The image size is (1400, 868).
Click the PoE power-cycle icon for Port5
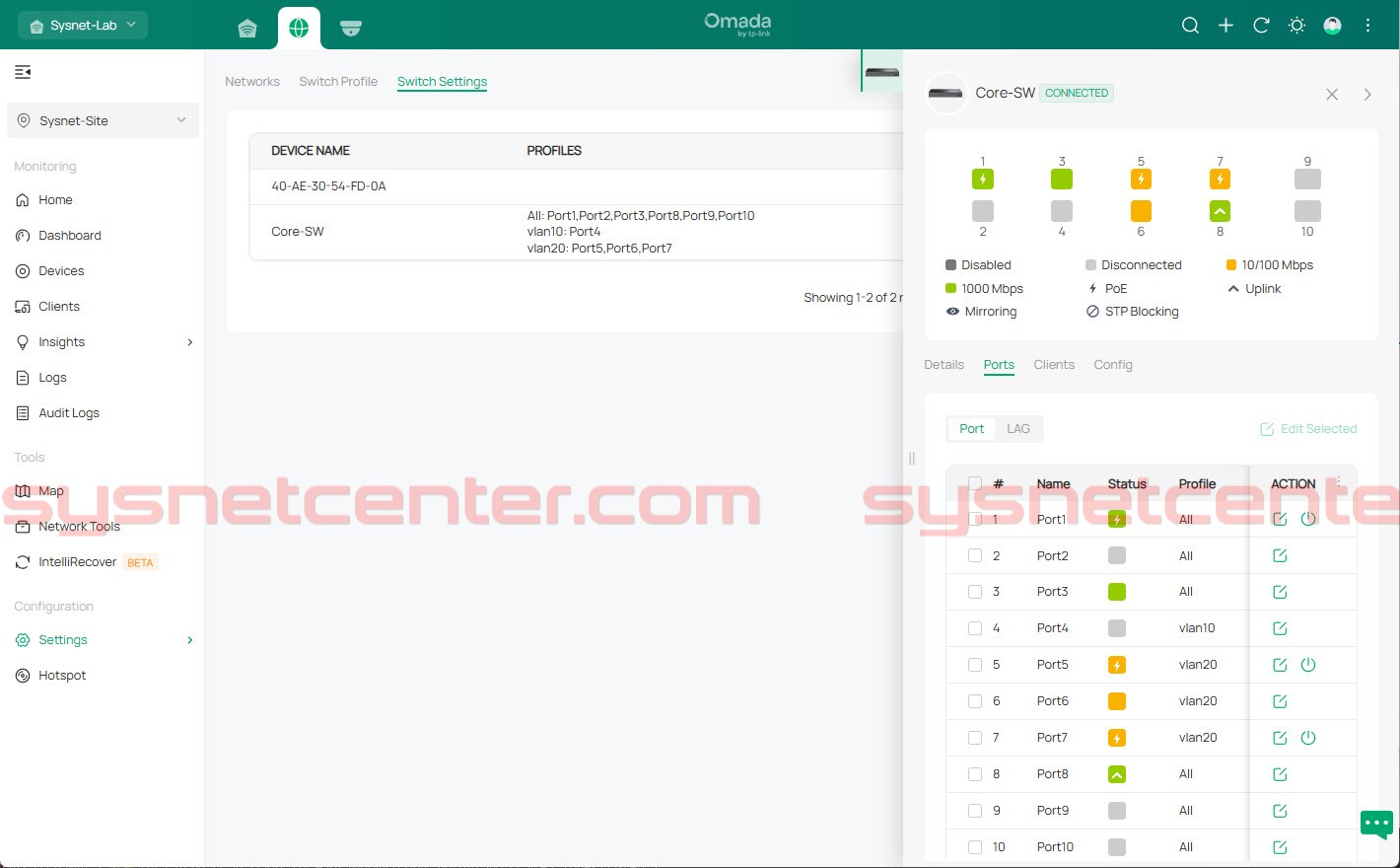tap(1308, 665)
